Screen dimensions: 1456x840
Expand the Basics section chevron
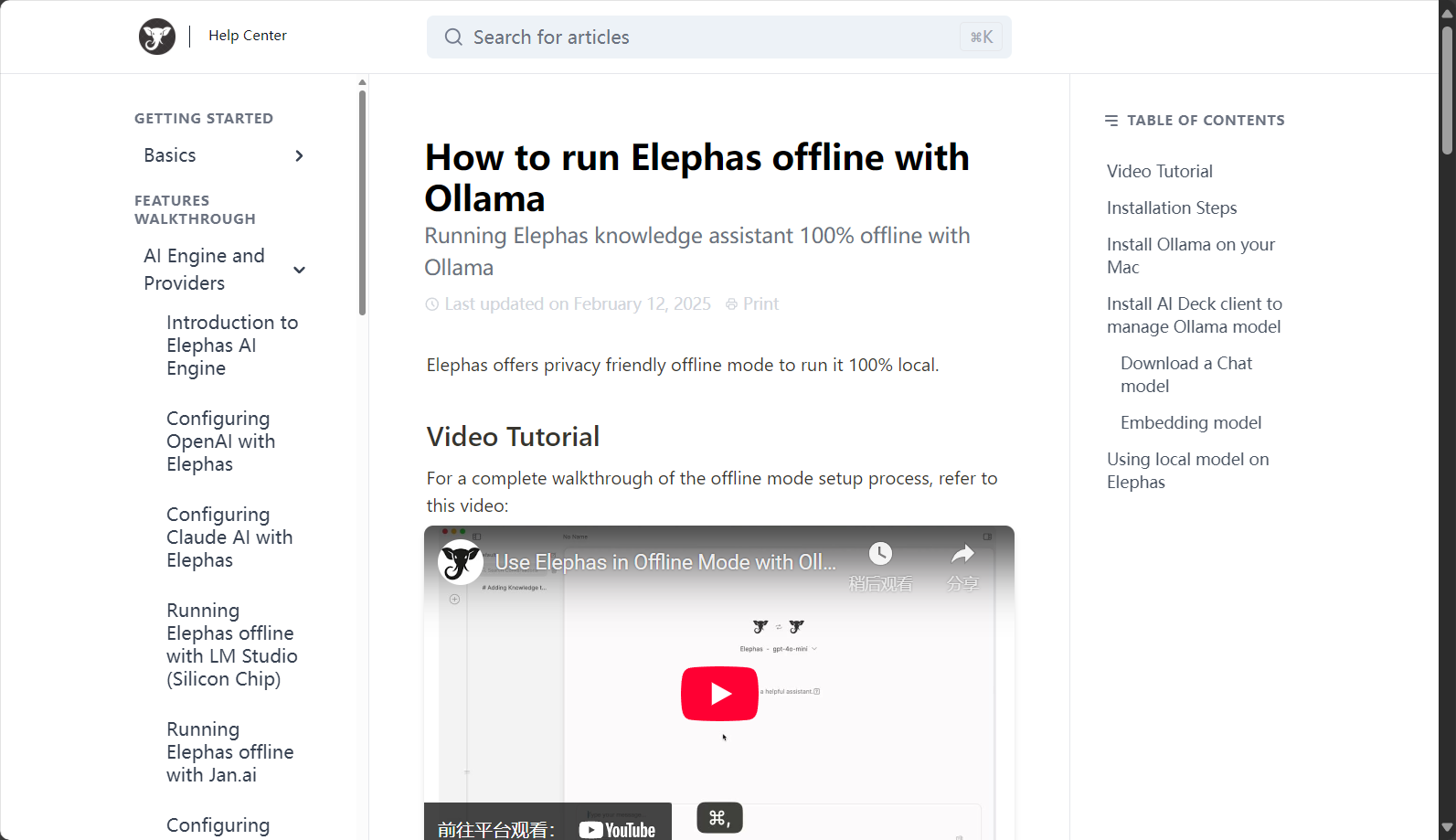[299, 155]
